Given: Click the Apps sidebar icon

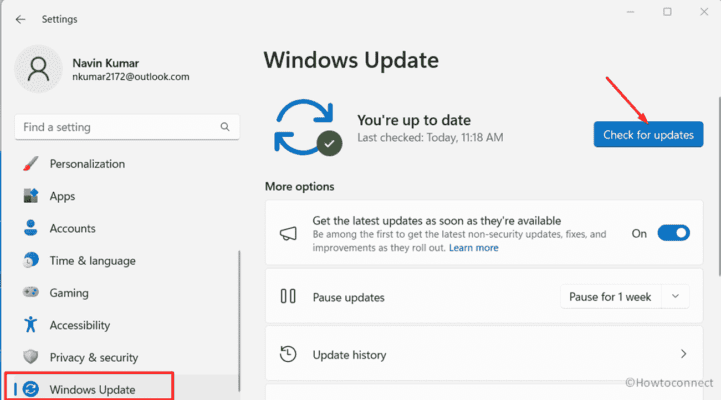Looking at the screenshot, I should tap(31, 196).
